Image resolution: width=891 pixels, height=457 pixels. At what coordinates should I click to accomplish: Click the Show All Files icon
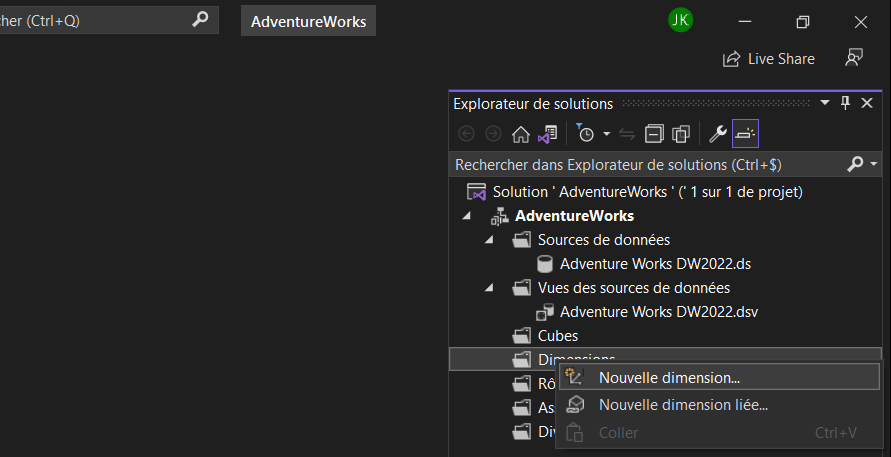point(681,134)
